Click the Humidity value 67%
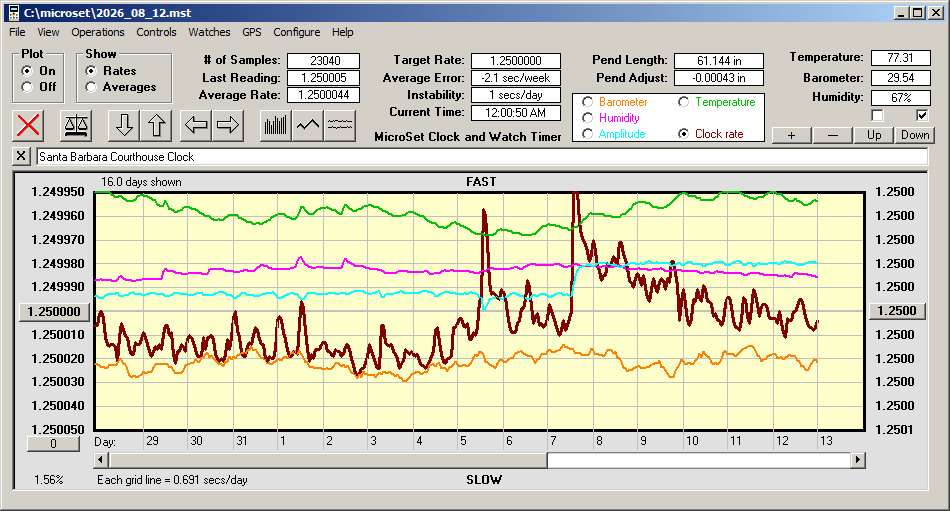Viewport: 950px width, 511px height. click(900, 97)
